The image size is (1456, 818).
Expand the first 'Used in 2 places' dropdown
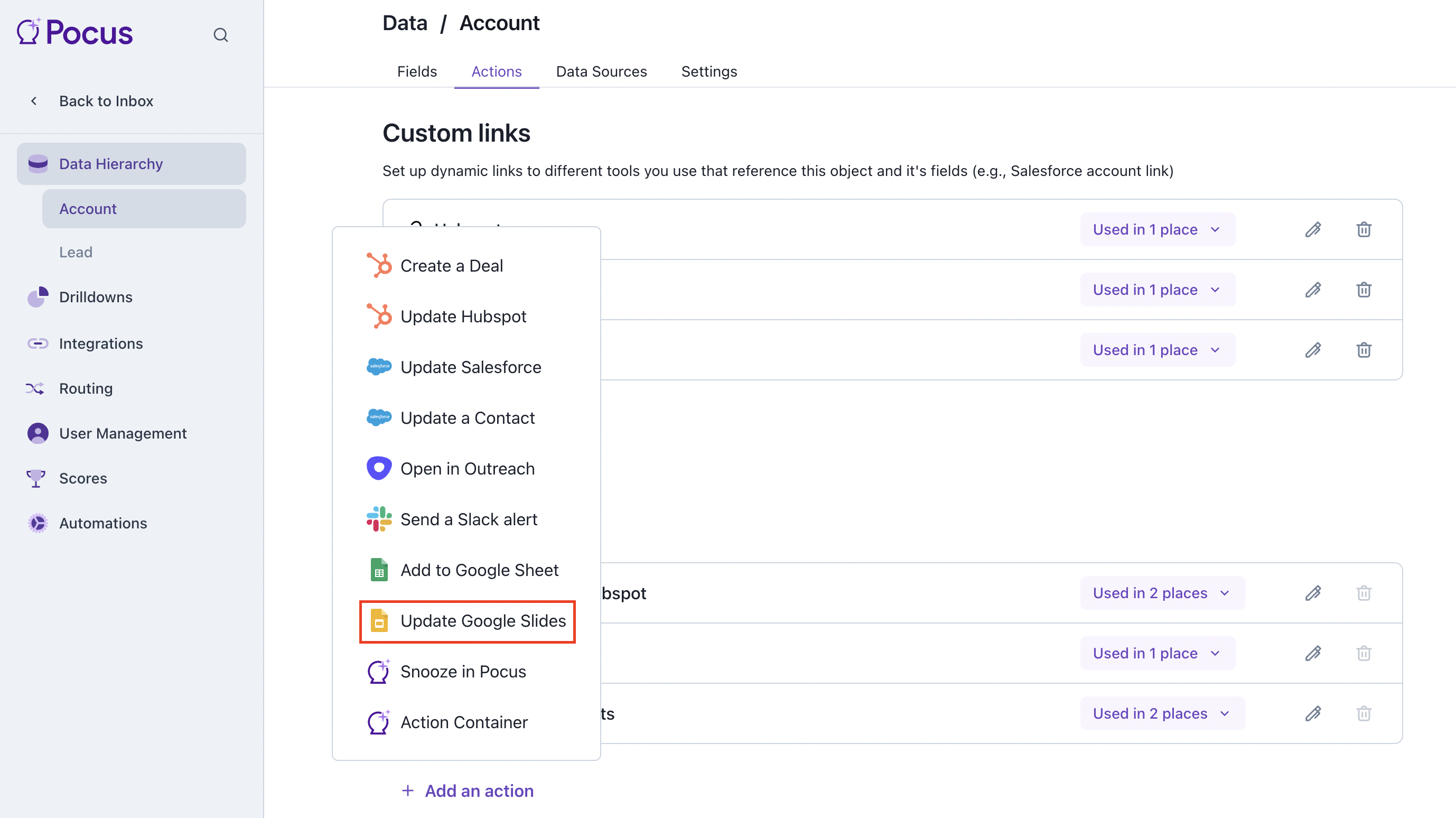point(1162,593)
